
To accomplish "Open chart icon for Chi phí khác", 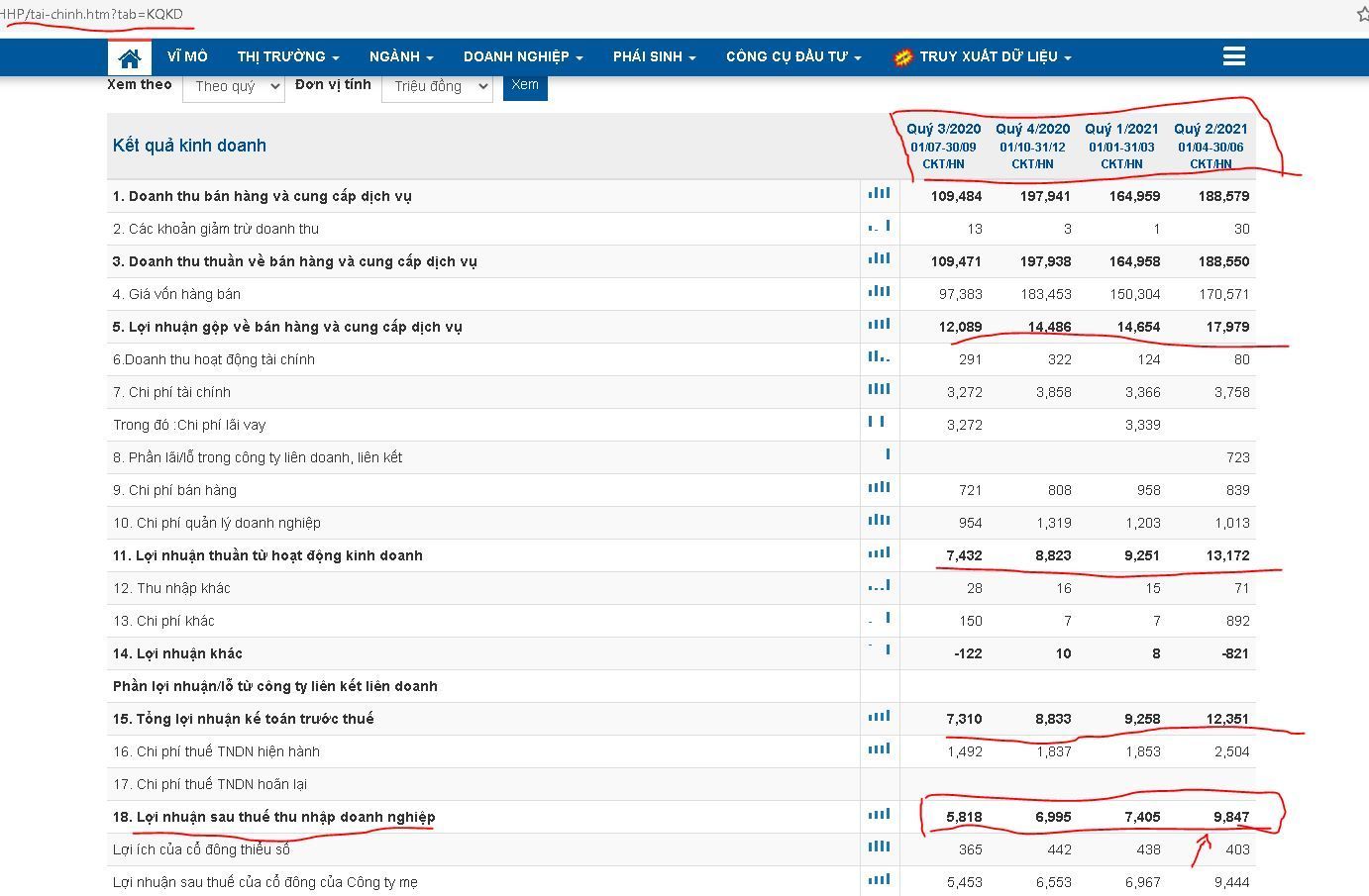I will [879, 619].
